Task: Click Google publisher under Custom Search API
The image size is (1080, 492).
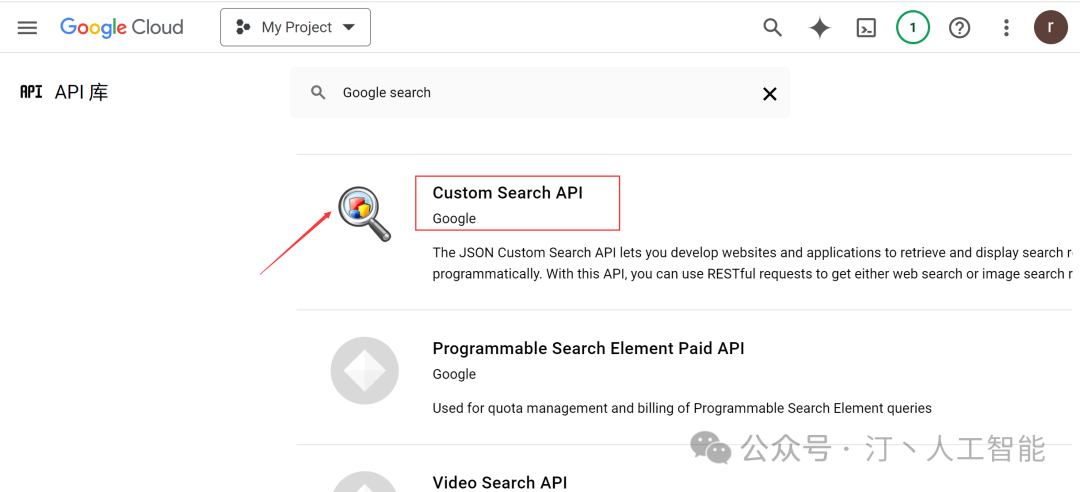Action: pos(454,218)
